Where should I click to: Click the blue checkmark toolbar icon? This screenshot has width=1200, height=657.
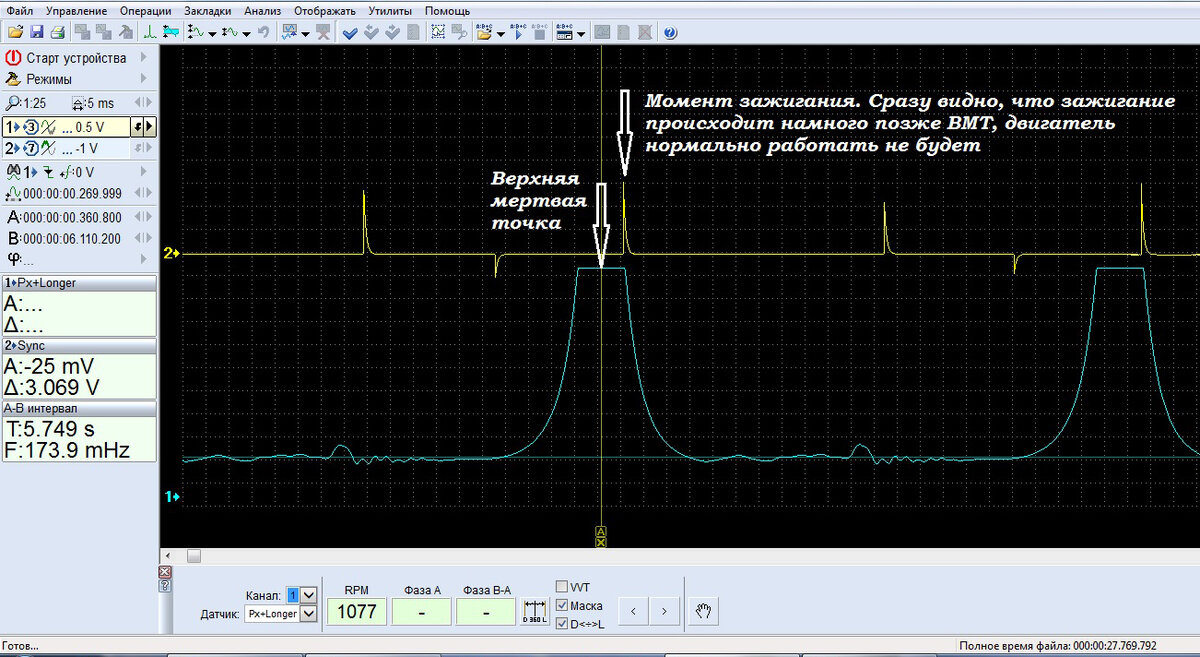pos(349,33)
